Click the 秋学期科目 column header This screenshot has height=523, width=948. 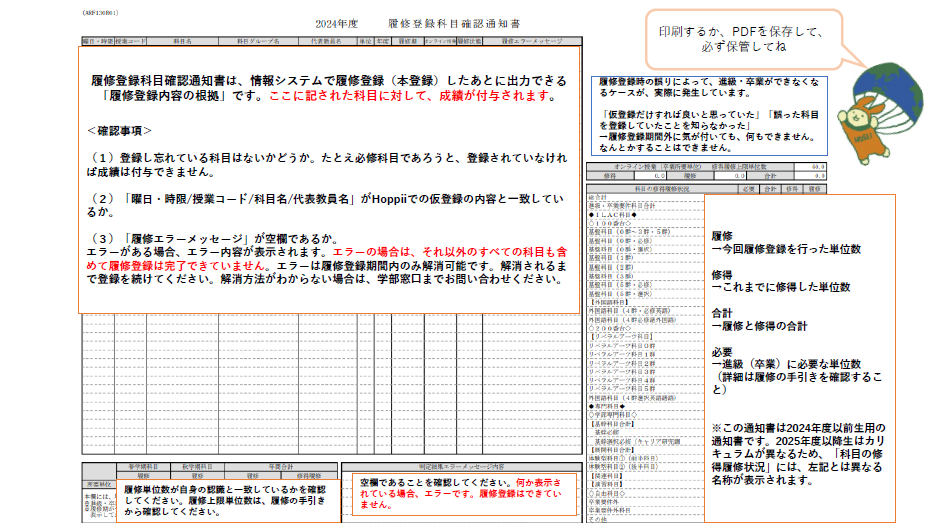tap(199, 466)
